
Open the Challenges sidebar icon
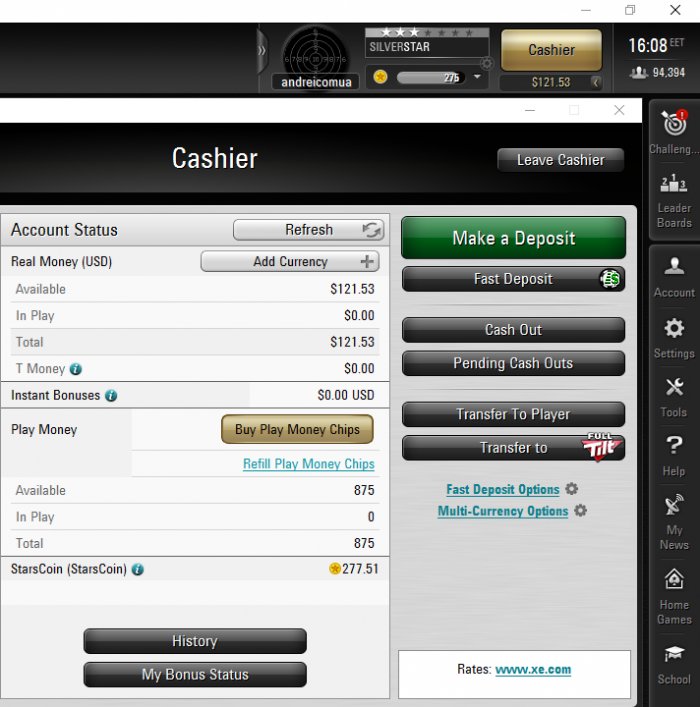[x=674, y=124]
